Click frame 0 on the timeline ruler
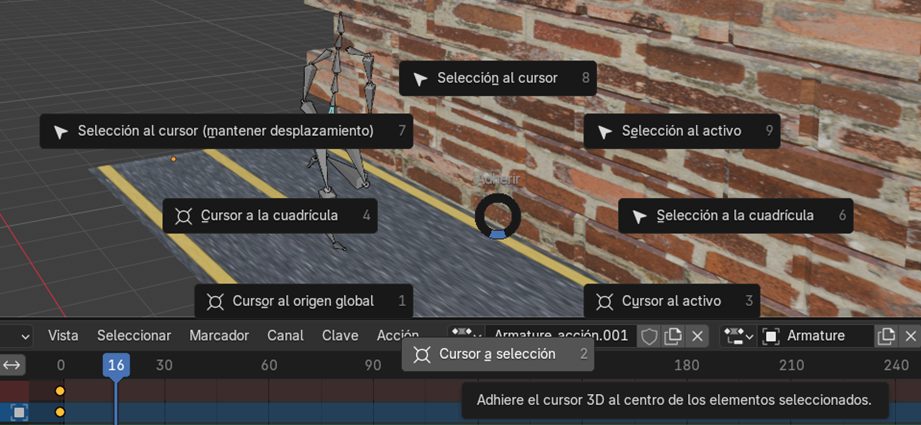Screen dimensions: 921x425 (x=60, y=365)
